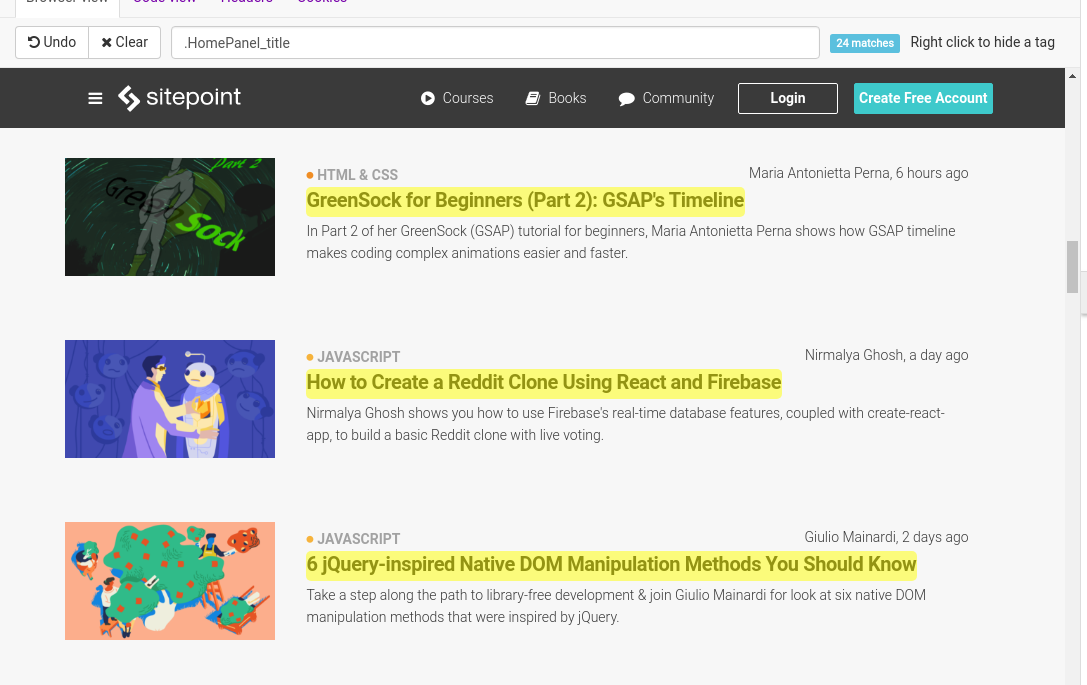Click the HTML & CSS category label
Image resolution: width=1087 pixels, height=685 pixels.
357,175
